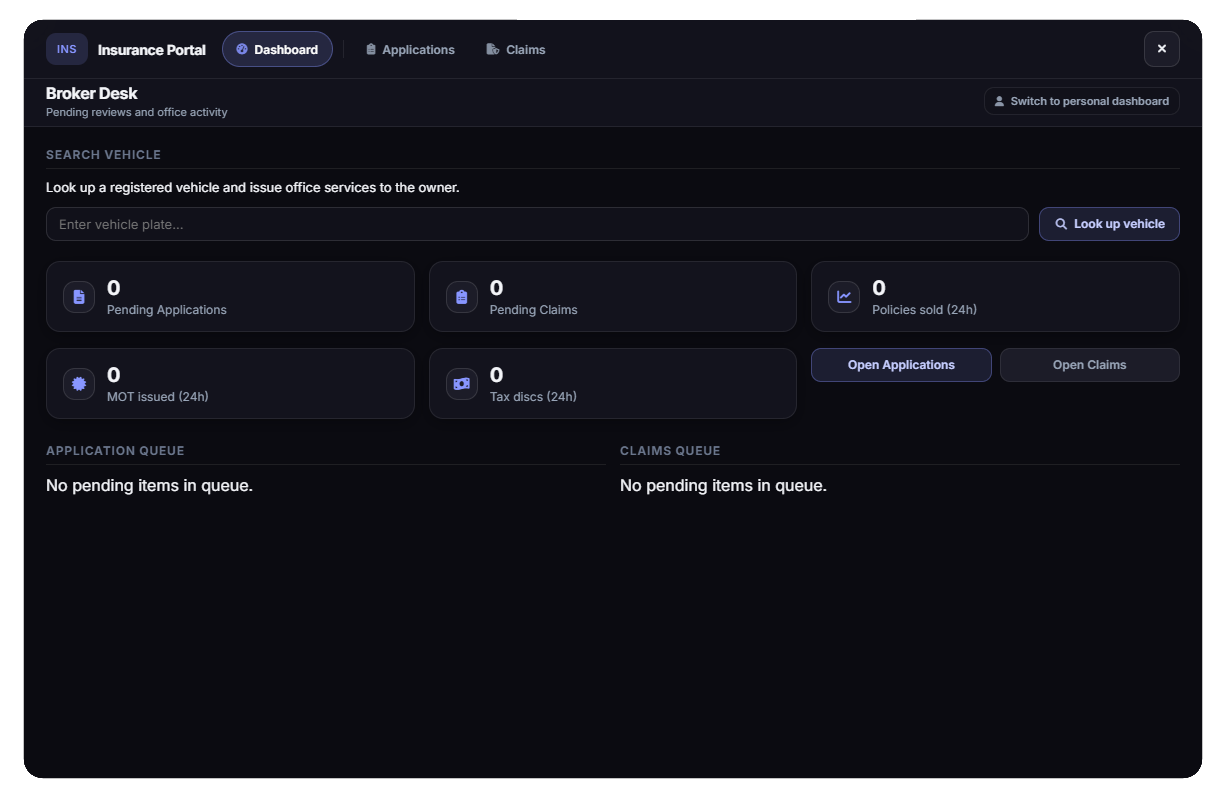Click the gauge icon in Dashboard tab
This screenshot has height=800, width=1227.
tap(242, 49)
